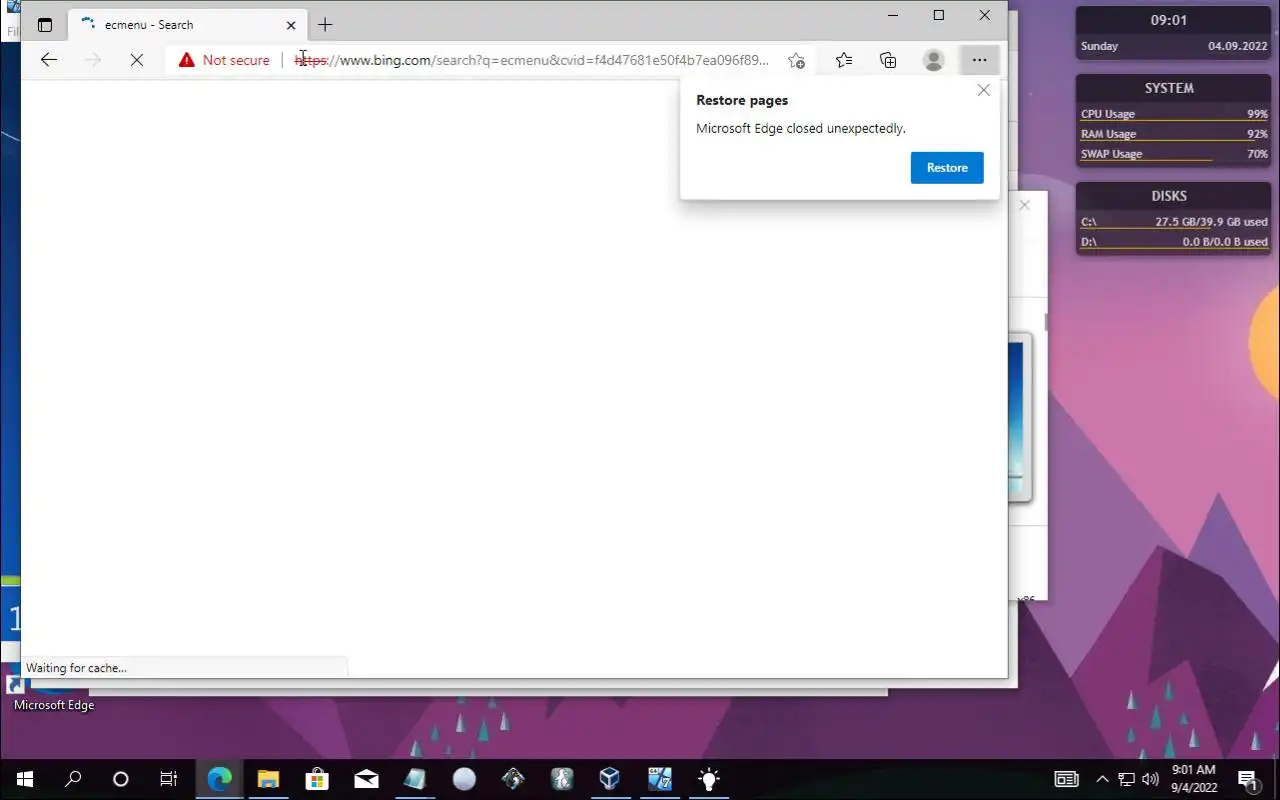Click the CPU Usage meter in widget
Screen dimensions: 1280x800
click(x=1174, y=114)
